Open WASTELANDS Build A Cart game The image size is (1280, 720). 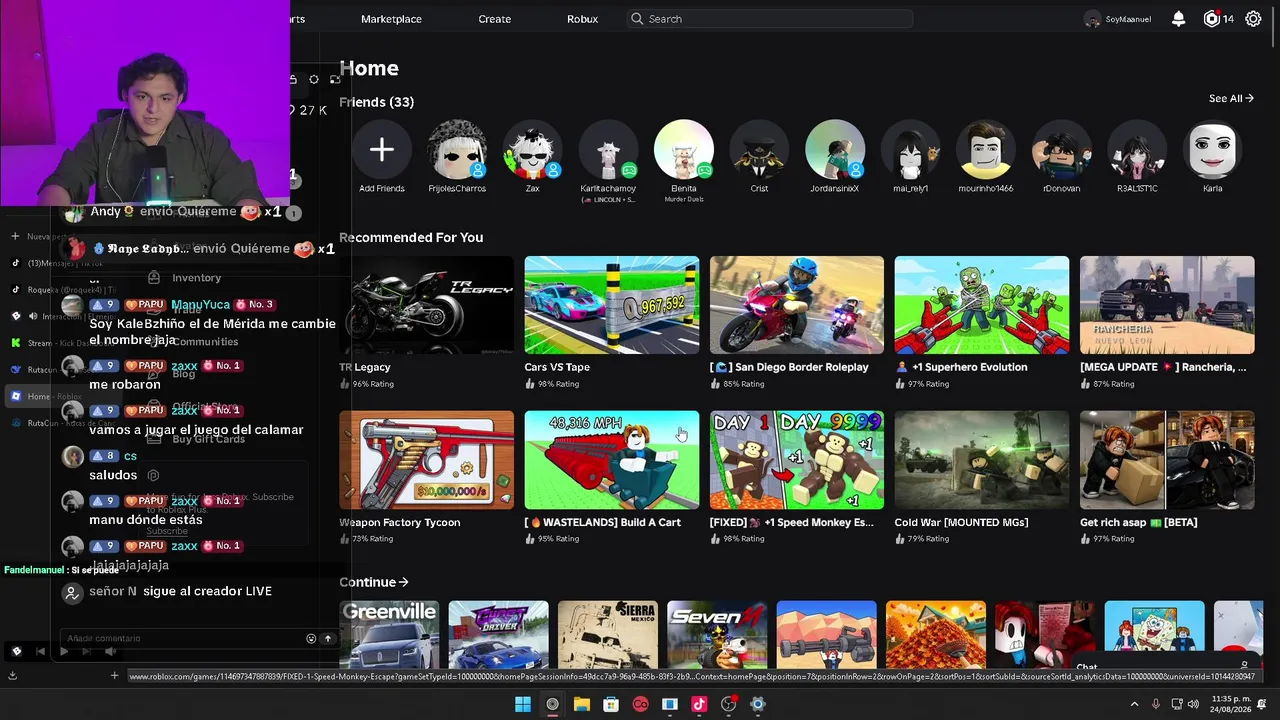coord(612,460)
